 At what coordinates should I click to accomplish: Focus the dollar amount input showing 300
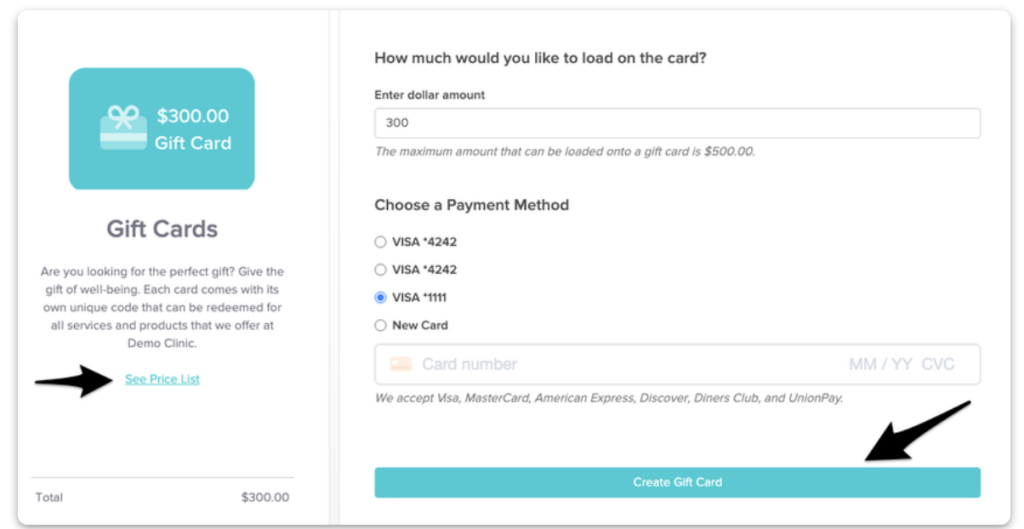[677, 123]
